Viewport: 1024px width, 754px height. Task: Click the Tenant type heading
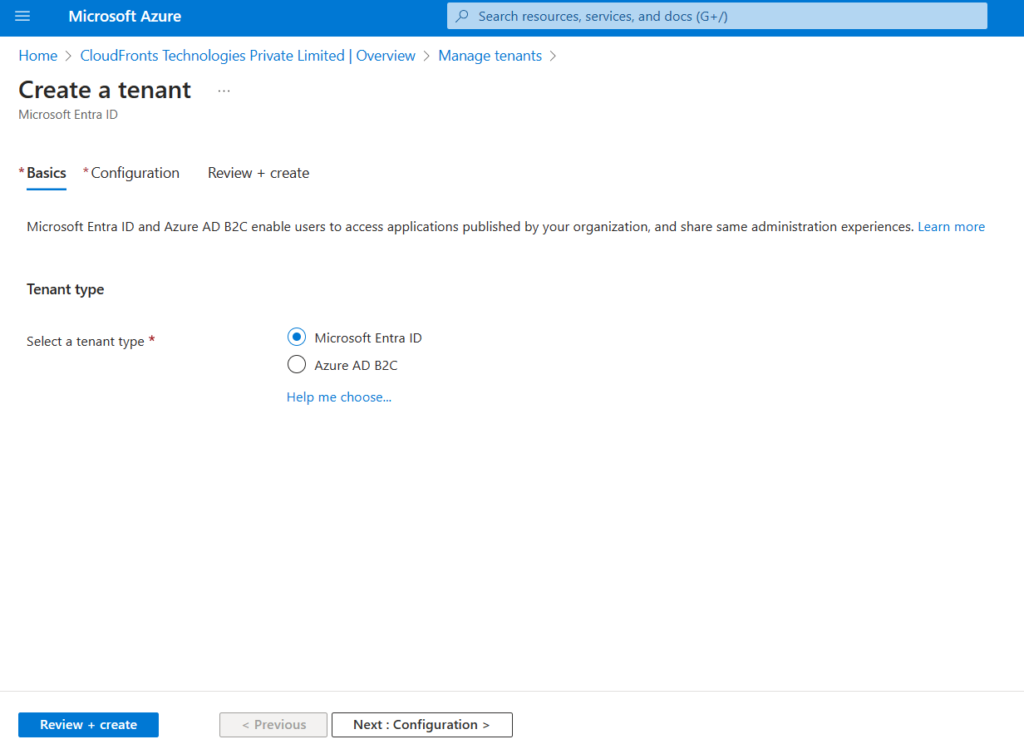(65, 289)
